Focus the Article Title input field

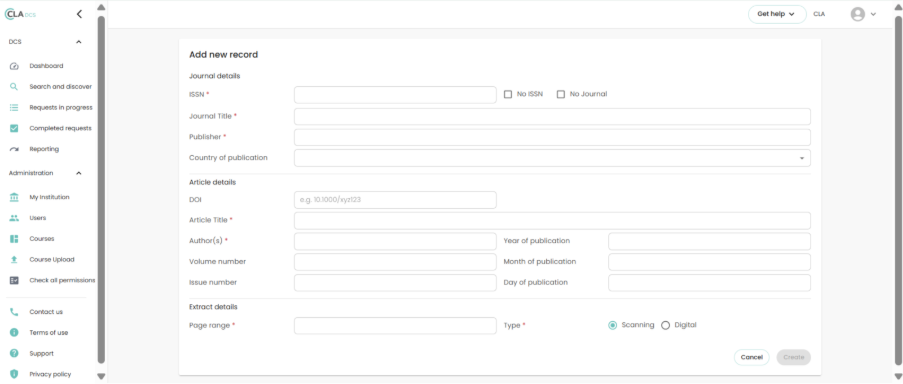click(552, 220)
